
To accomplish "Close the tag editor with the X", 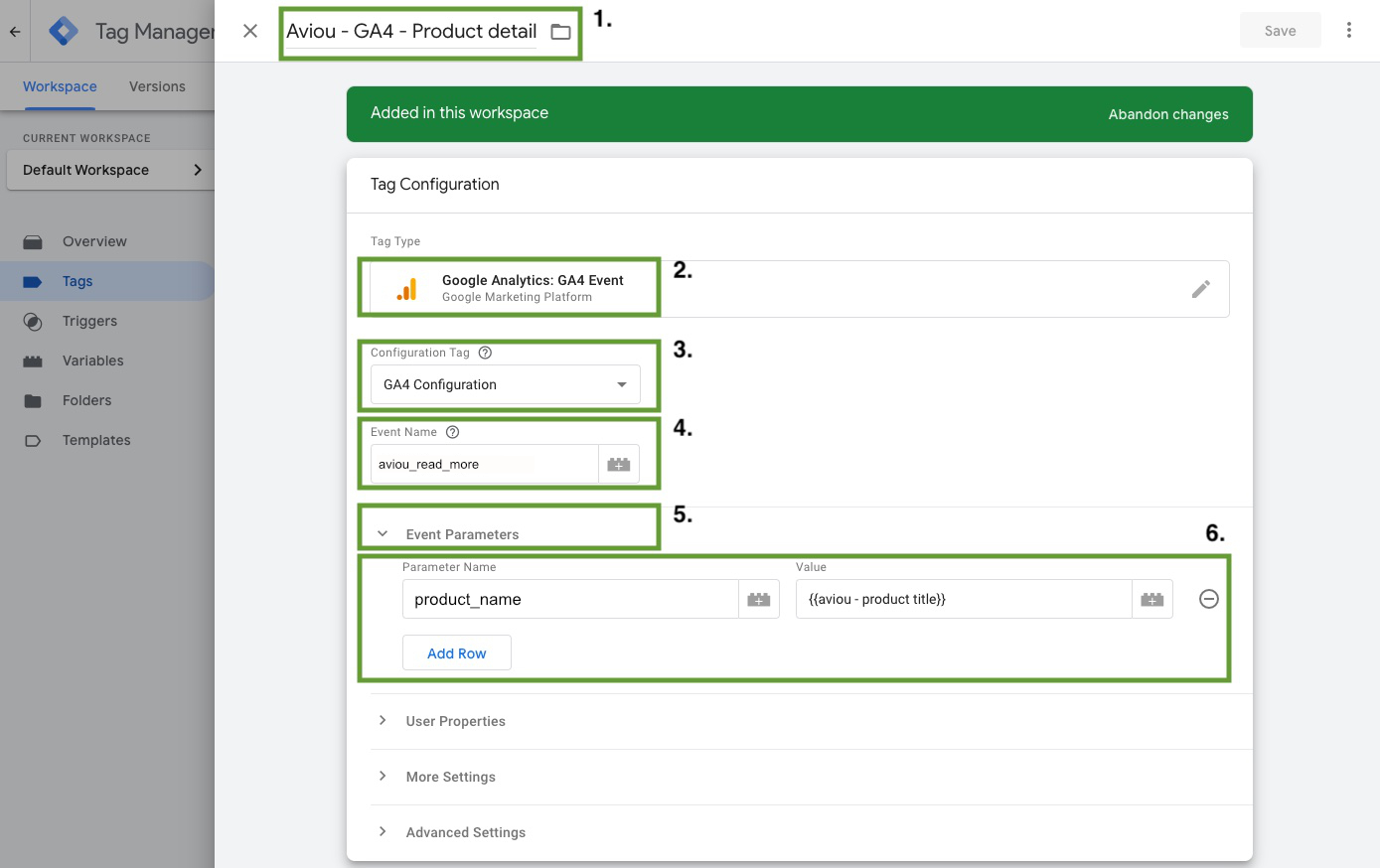I will [x=250, y=31].
